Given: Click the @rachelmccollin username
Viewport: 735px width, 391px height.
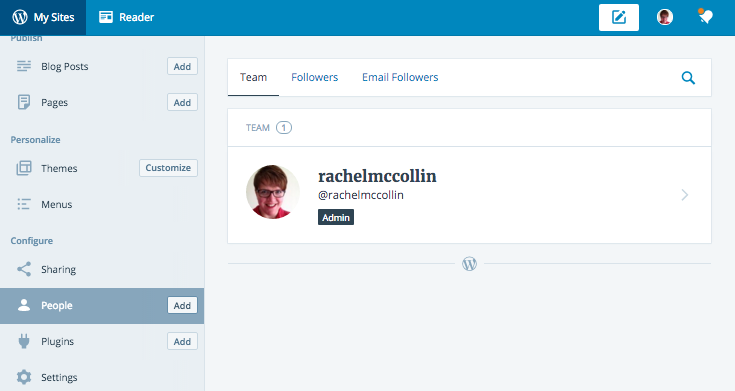Looking at the screenshot, I should coord(361,195).
